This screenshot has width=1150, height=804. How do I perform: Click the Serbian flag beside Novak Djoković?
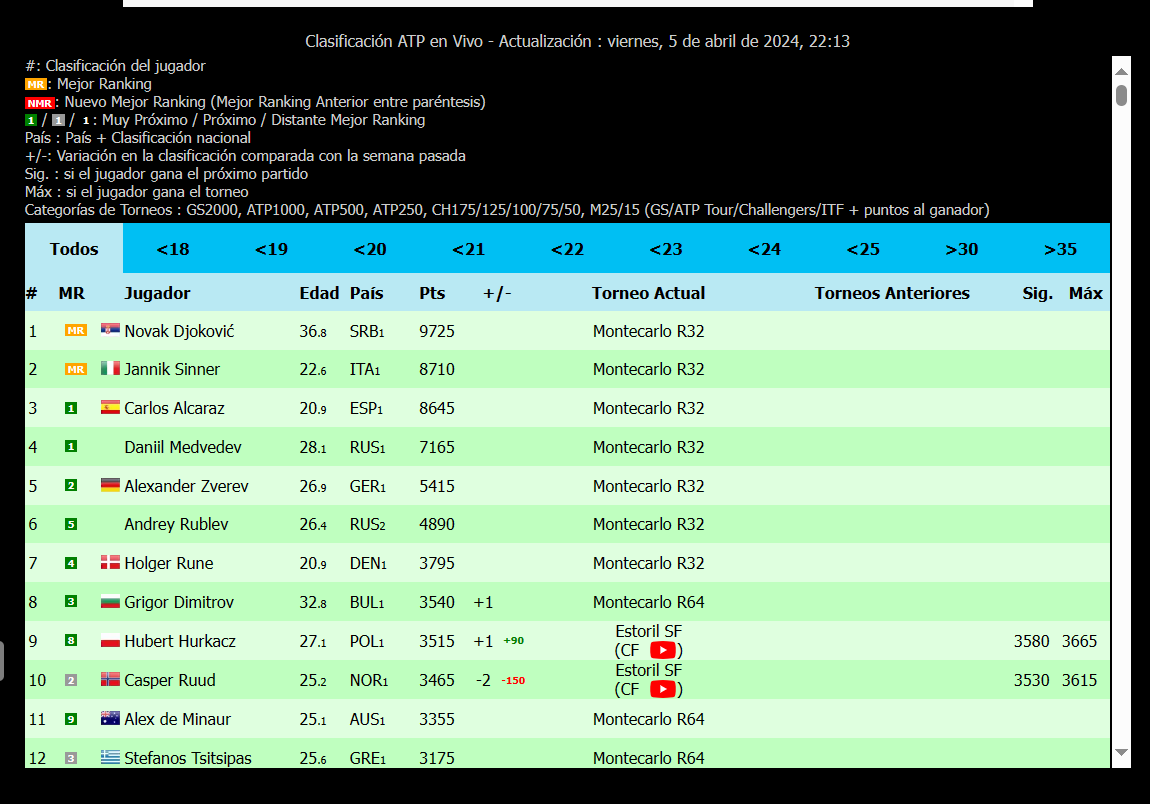tap(110, 329)
